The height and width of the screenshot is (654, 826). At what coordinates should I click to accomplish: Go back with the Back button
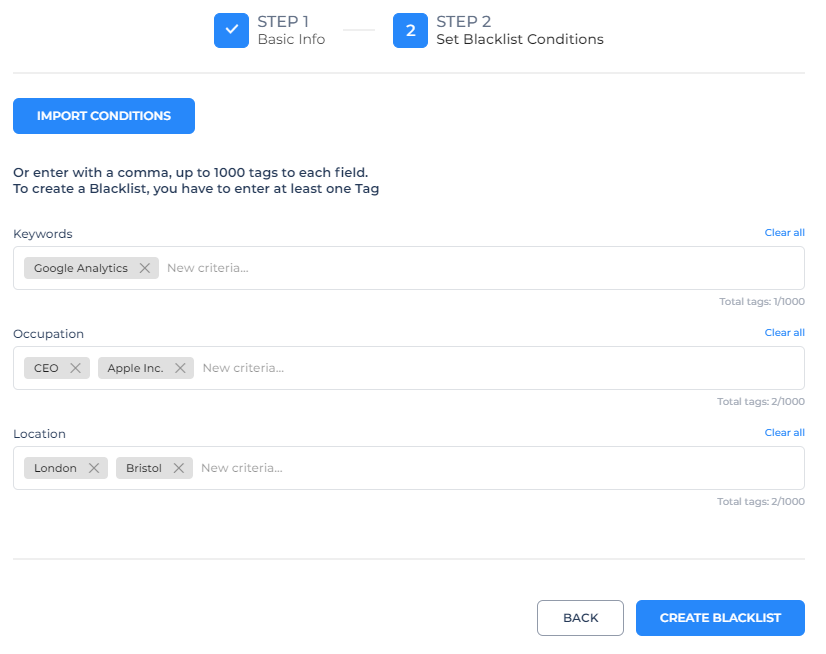[580, 618]
